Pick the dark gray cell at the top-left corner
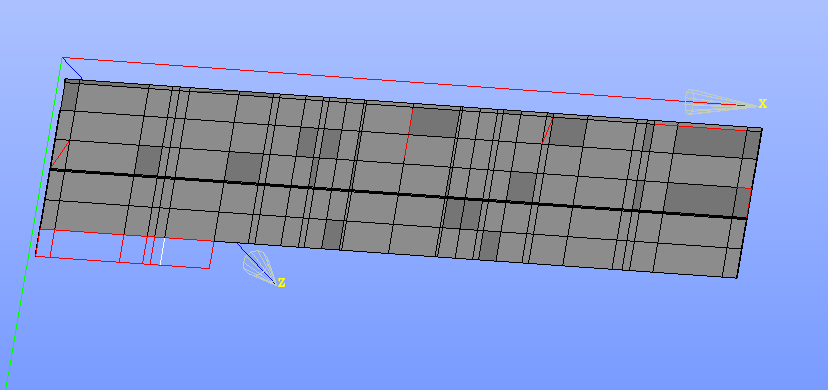This screenshot has height=390, width=828. click(x=70, y=96)
